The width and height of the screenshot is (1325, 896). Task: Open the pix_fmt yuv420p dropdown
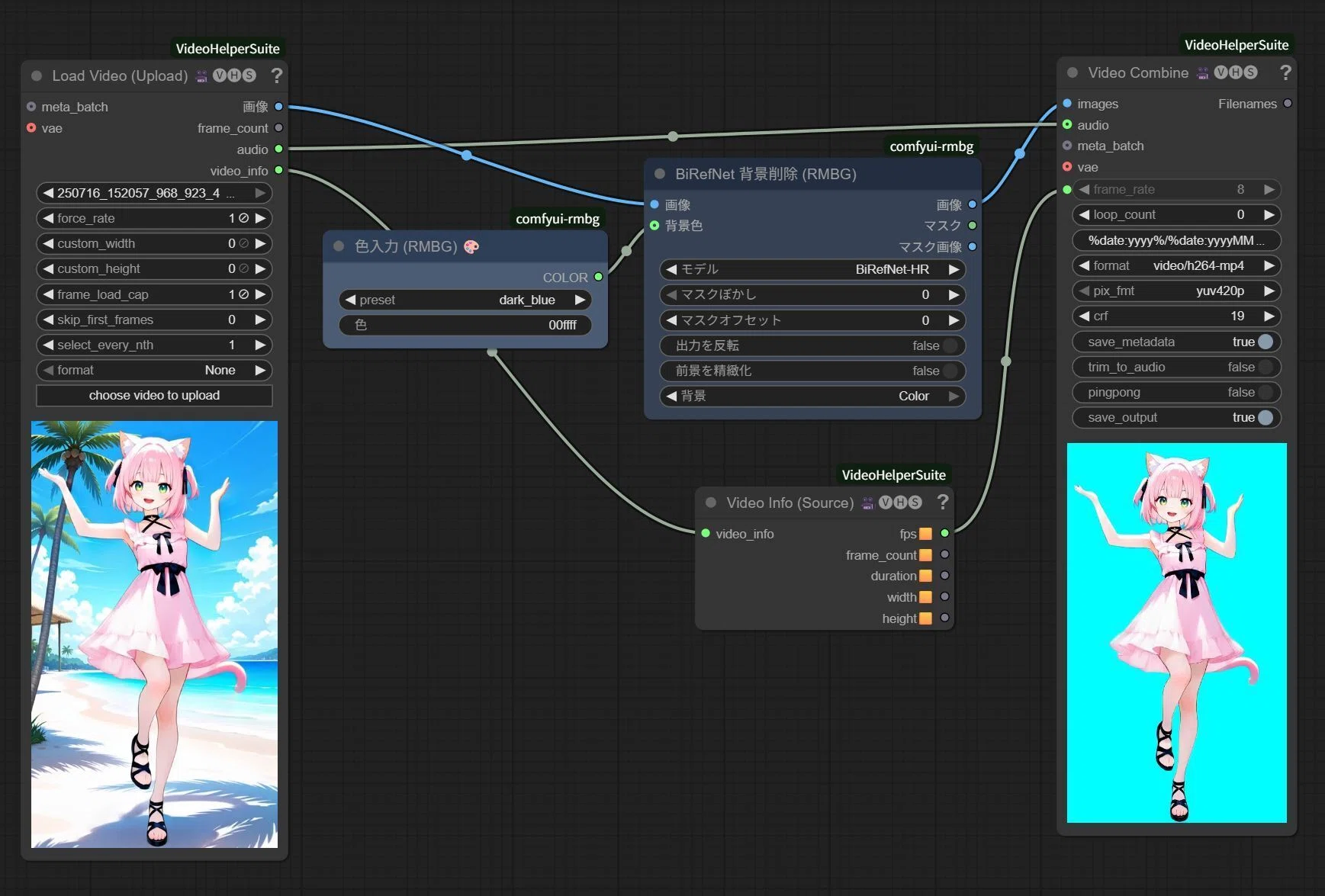(1176, 291)
